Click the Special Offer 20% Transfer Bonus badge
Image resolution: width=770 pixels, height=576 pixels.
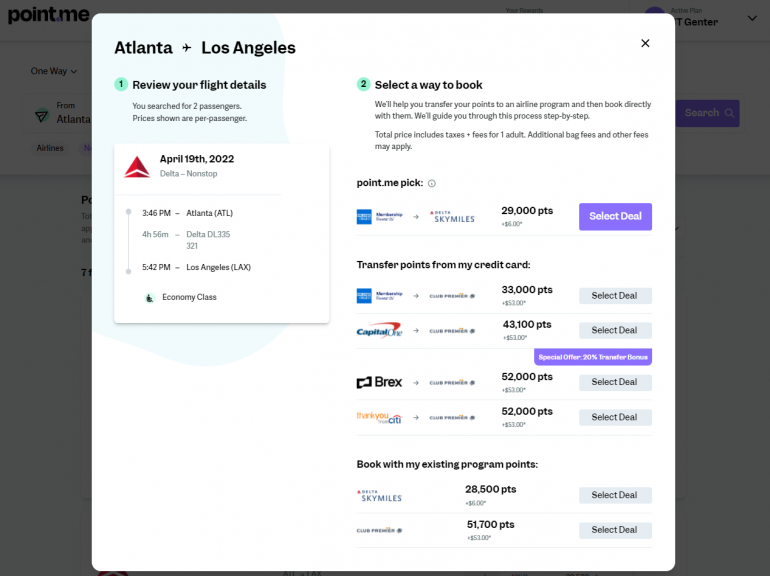coord(593,357)
